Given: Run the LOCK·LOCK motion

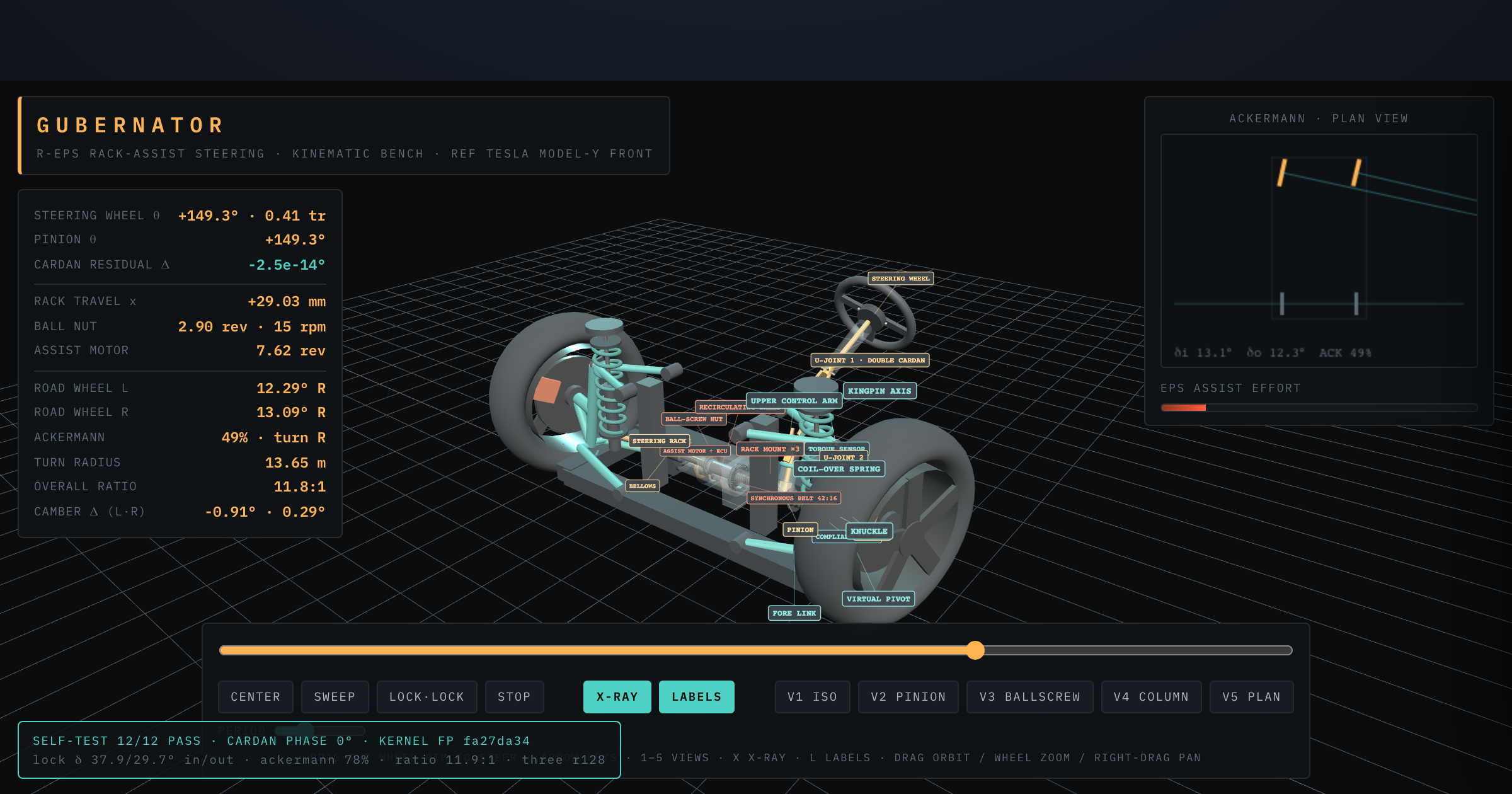Looking at the screenshot, I should (427, 697).
